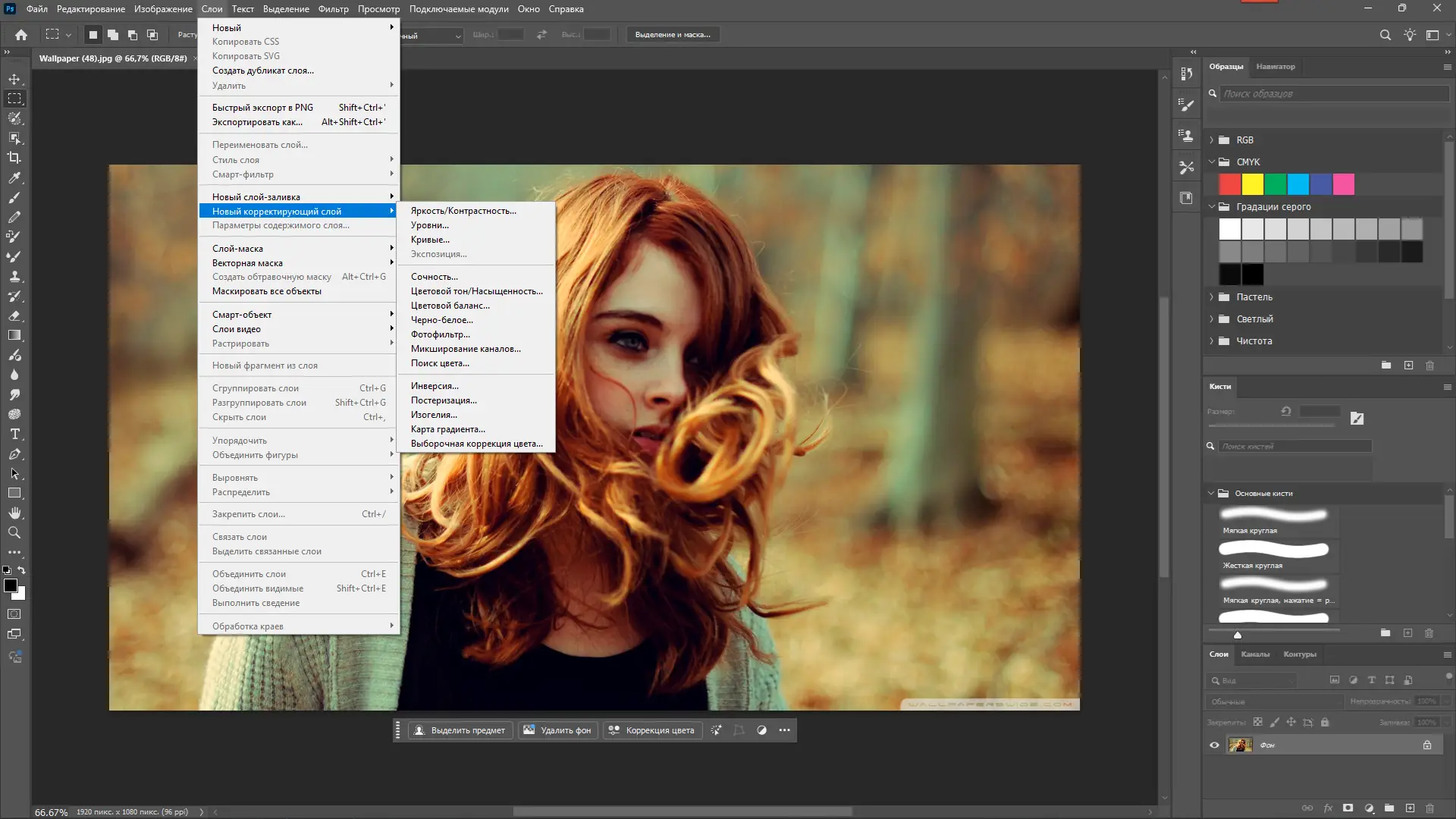1456x819 pixels.
Task: Select the Horizontal Type tool
Action: [x=14, y=435]
